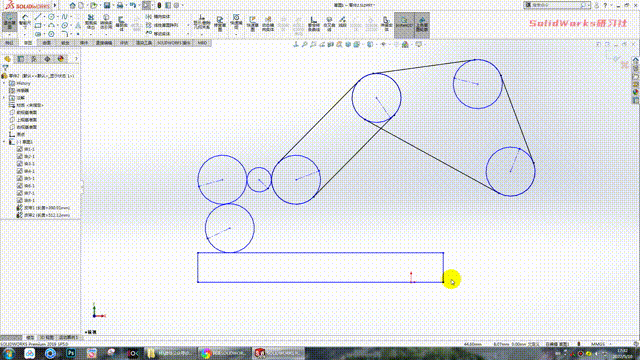The height and width of the screenshot is (360, 640).
Task: Toggle the Shaded Sketch Contours button
Action: click(422, 24)
